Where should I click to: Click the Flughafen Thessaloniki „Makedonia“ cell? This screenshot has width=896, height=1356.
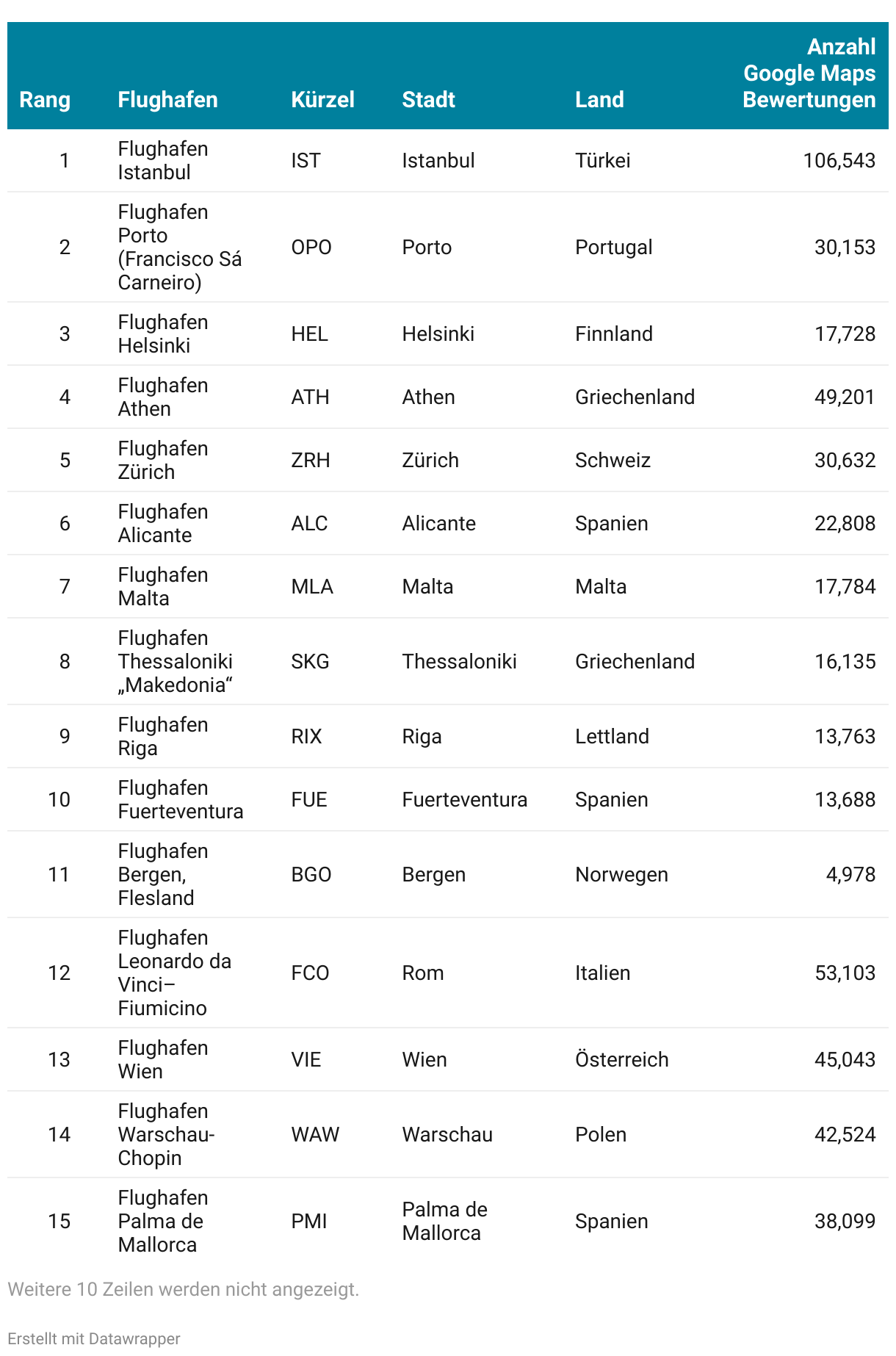click(x=175, y=662)
